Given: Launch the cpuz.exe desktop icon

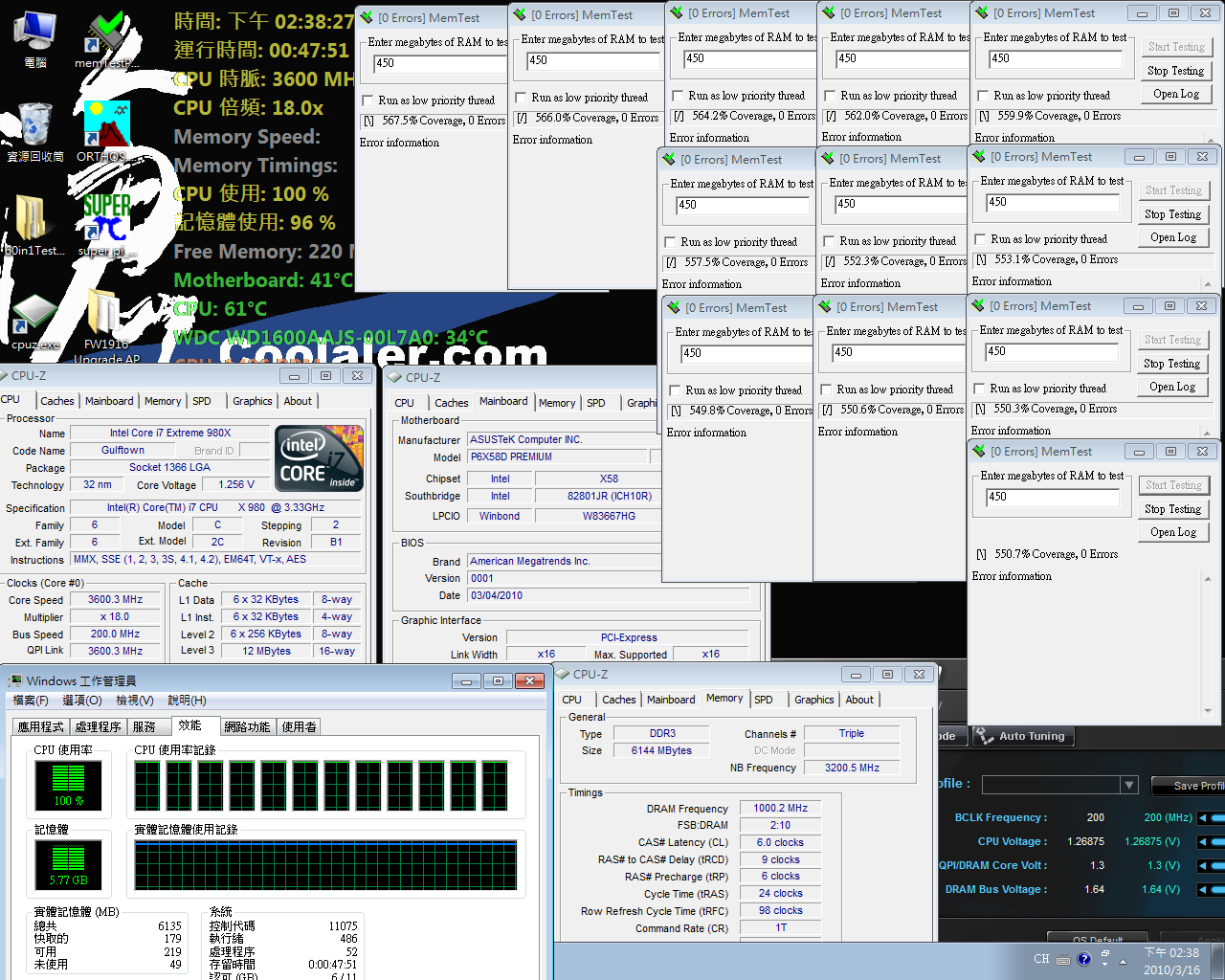Looking at the screenshot, I should tap(35, 322).
